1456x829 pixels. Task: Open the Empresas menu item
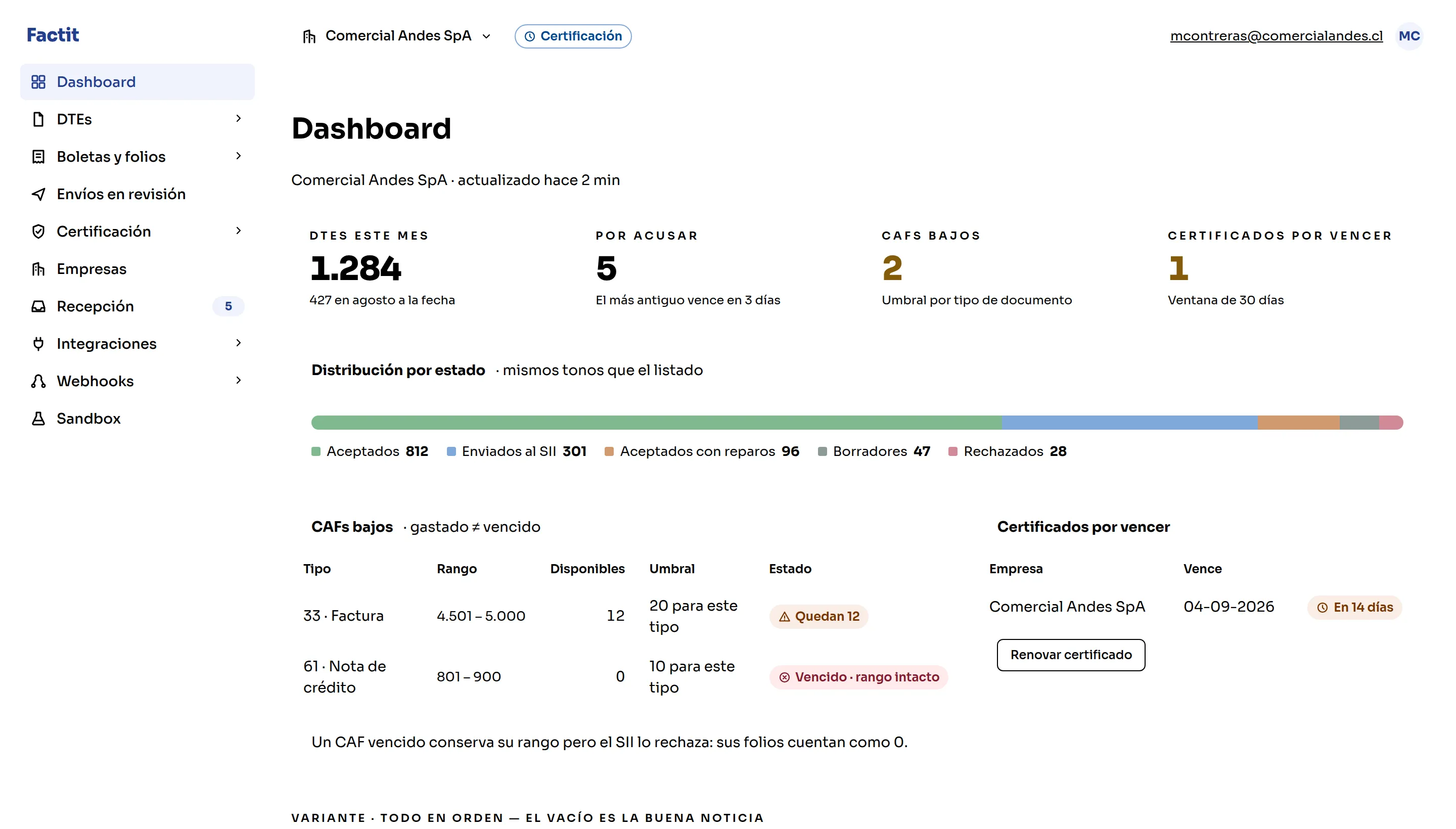[x=137, y=269]
